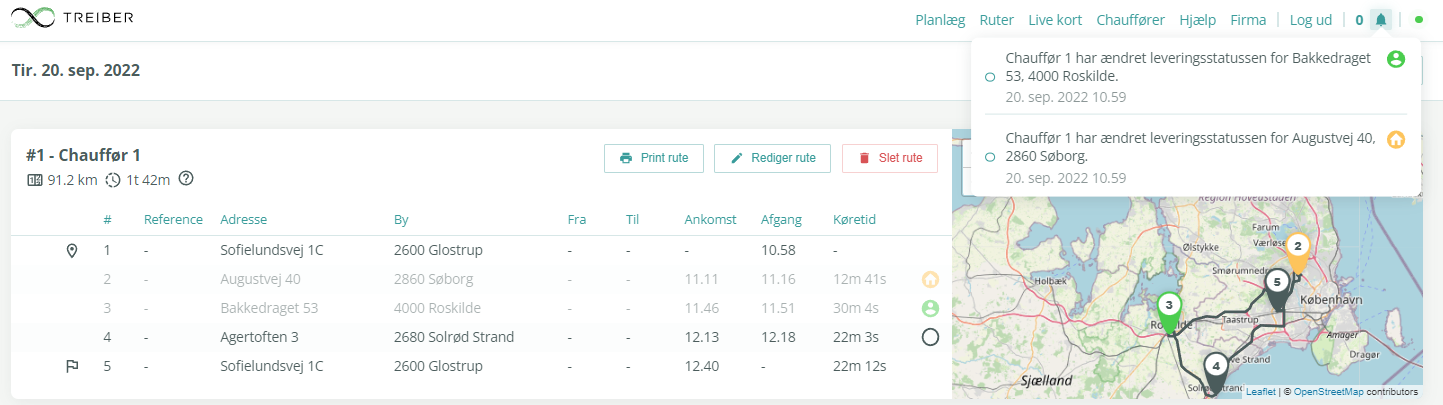Open the OpenStreetMap attribution link
This screenshot has height=405, width=1443.
1329,392
